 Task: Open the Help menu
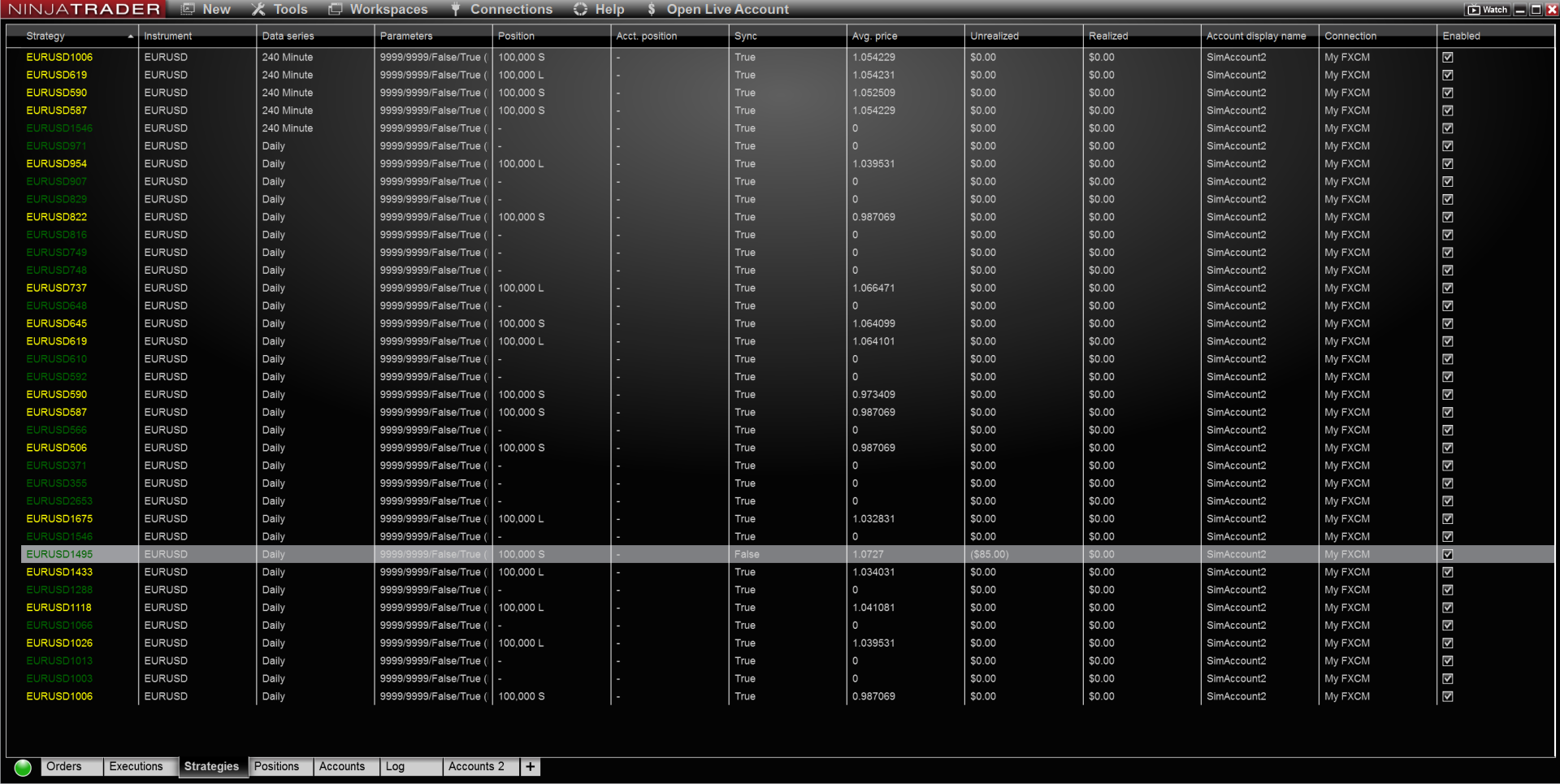tap(599, 10)
